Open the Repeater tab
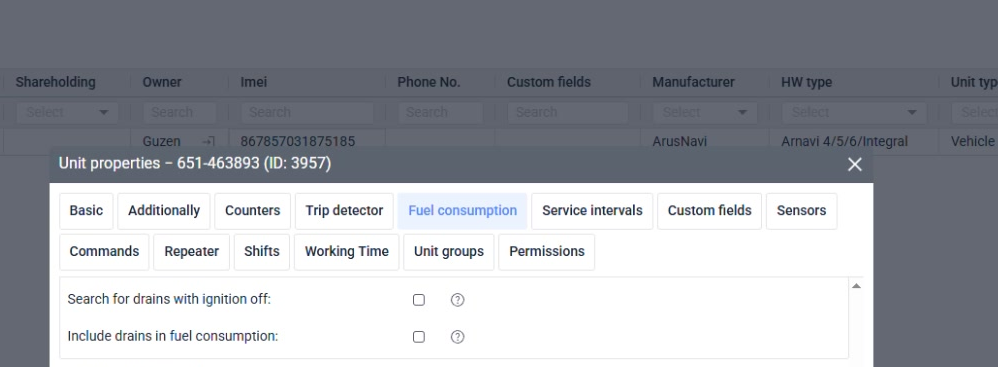This screenshot has height=367, width=998. 191,251
